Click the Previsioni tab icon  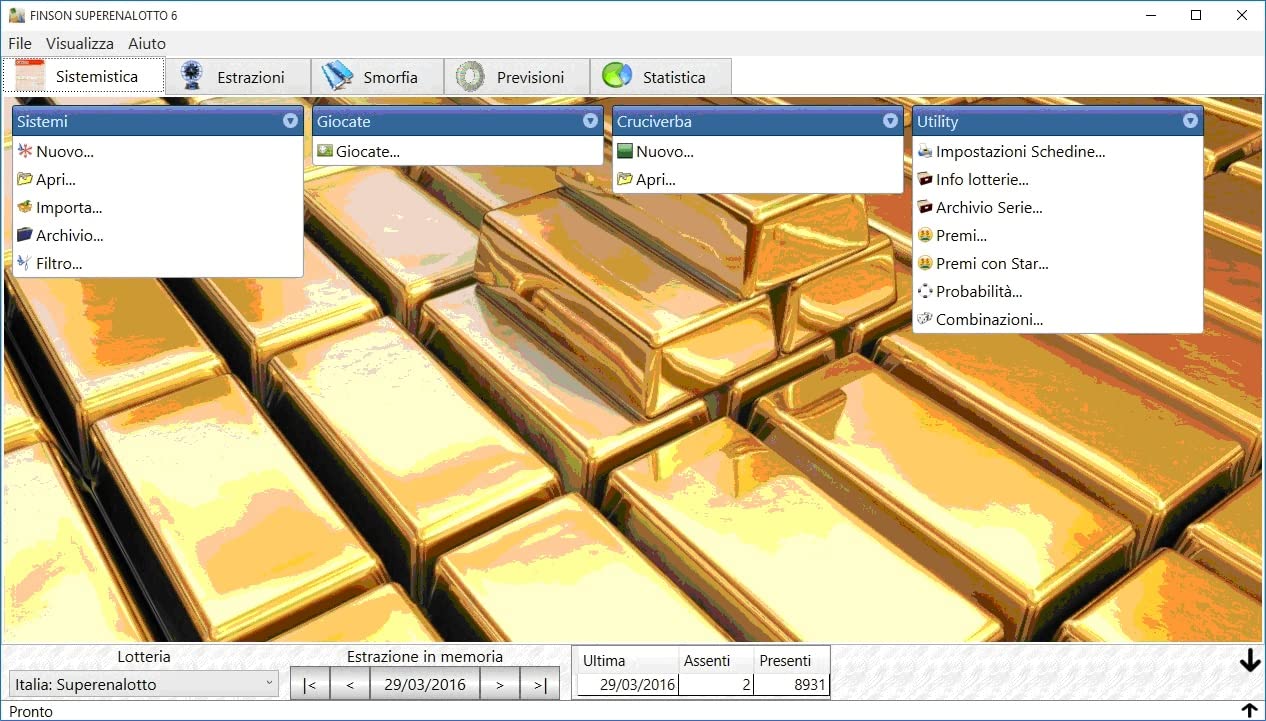471,76
